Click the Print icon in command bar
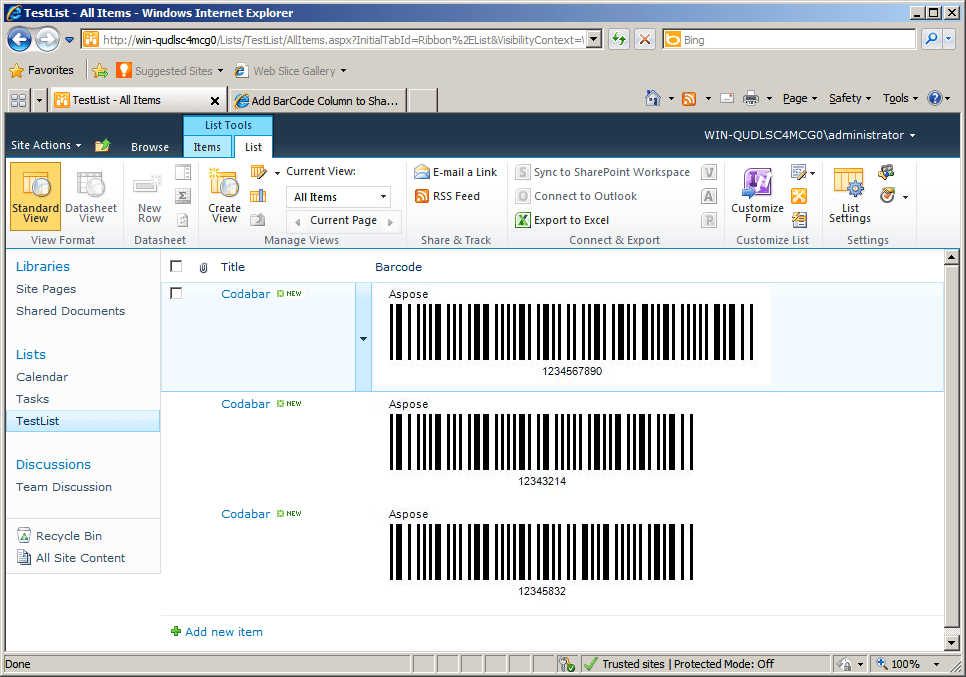Viewport: 966px width, 677px height. pos(750,99)
